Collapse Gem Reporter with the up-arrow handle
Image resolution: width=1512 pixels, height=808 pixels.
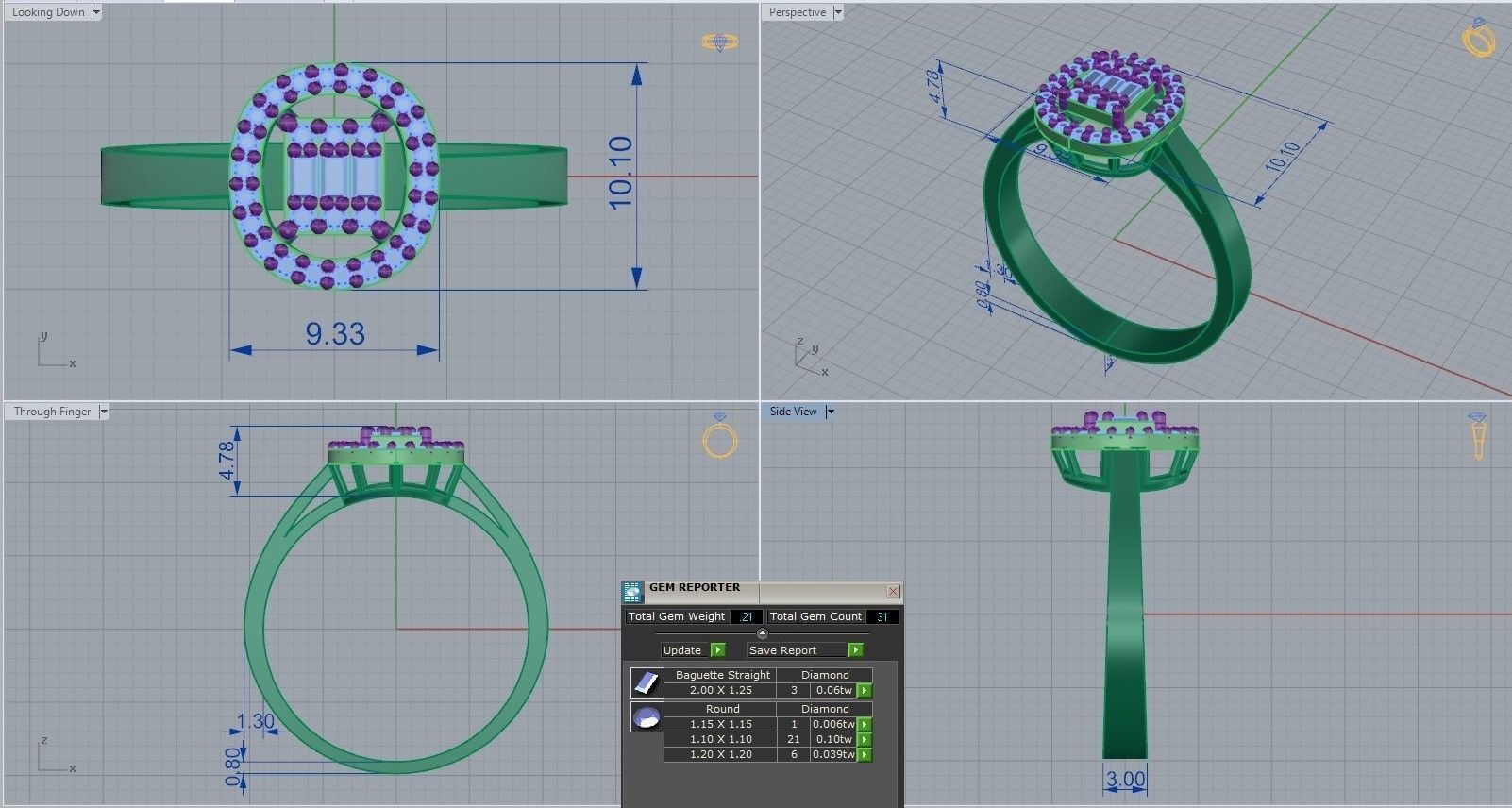(763, 633)
